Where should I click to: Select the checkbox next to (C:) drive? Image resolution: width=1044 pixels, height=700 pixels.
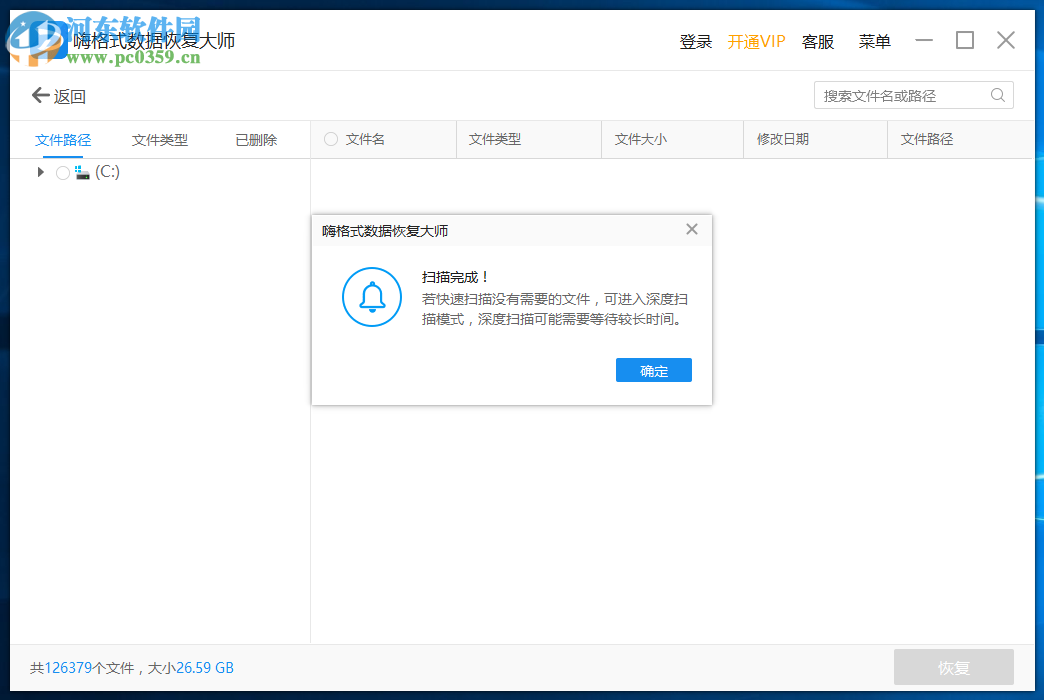(x=61, y=171)
